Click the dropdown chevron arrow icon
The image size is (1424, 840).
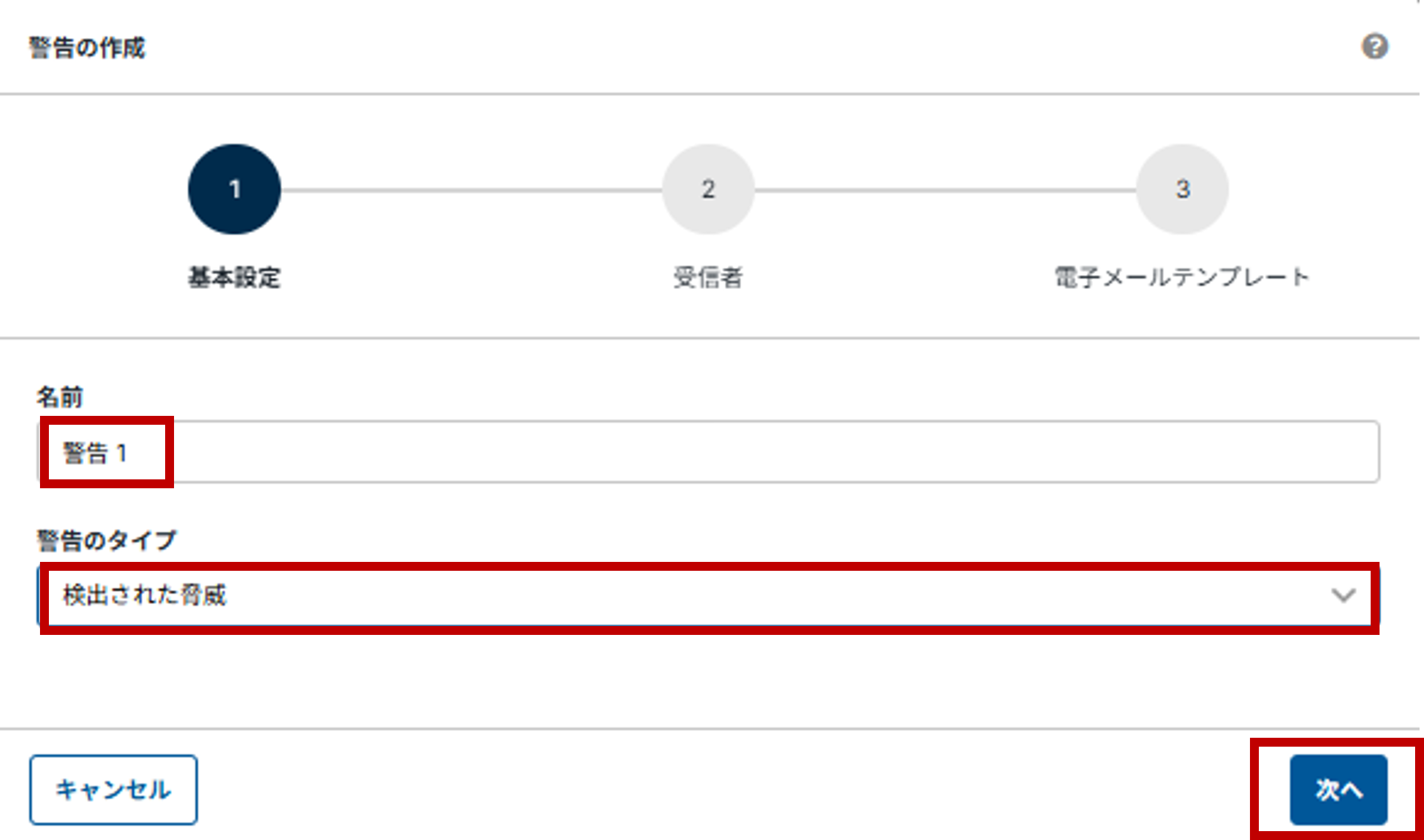click(x=1343, y=596)
